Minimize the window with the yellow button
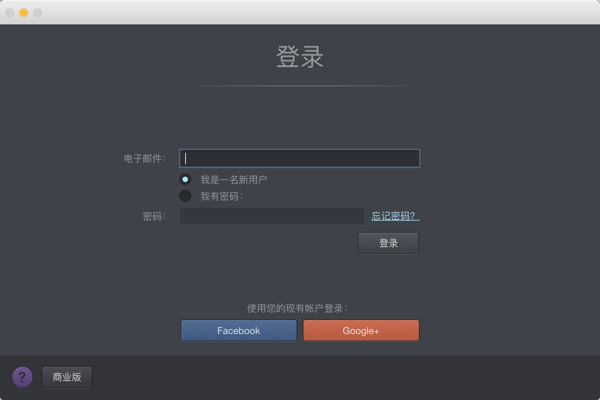 tap(24, 13)
